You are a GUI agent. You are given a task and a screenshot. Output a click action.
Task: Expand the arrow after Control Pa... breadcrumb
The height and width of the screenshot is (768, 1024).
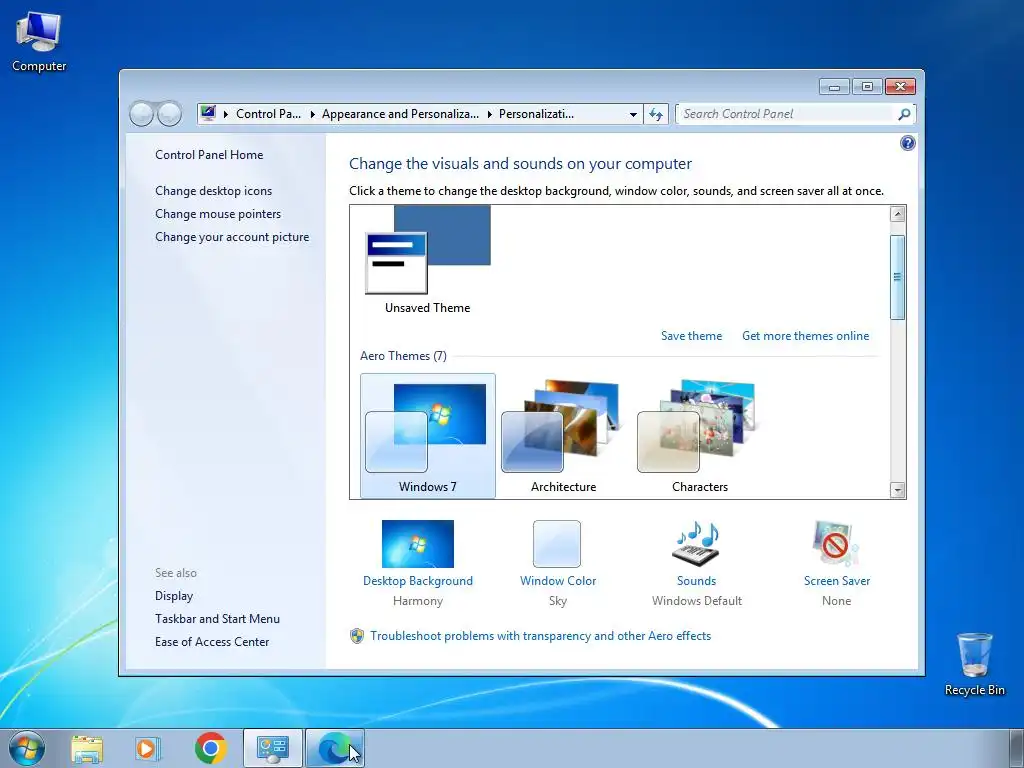click(x=312, y=114)
